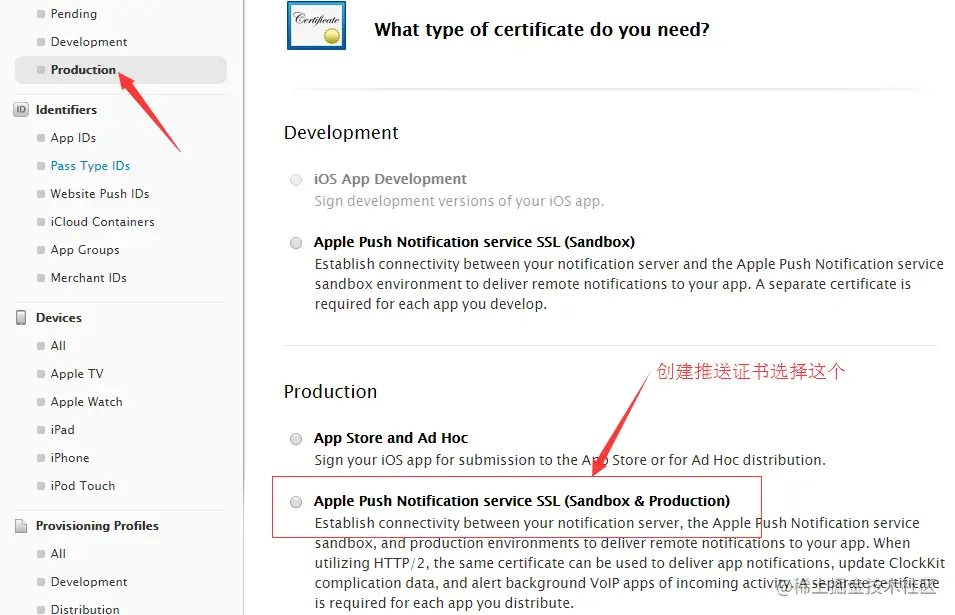The height and width of the screenshot is (615, 955).
Task: Click the Provisioning Profiles section heading
Action: 97,525
